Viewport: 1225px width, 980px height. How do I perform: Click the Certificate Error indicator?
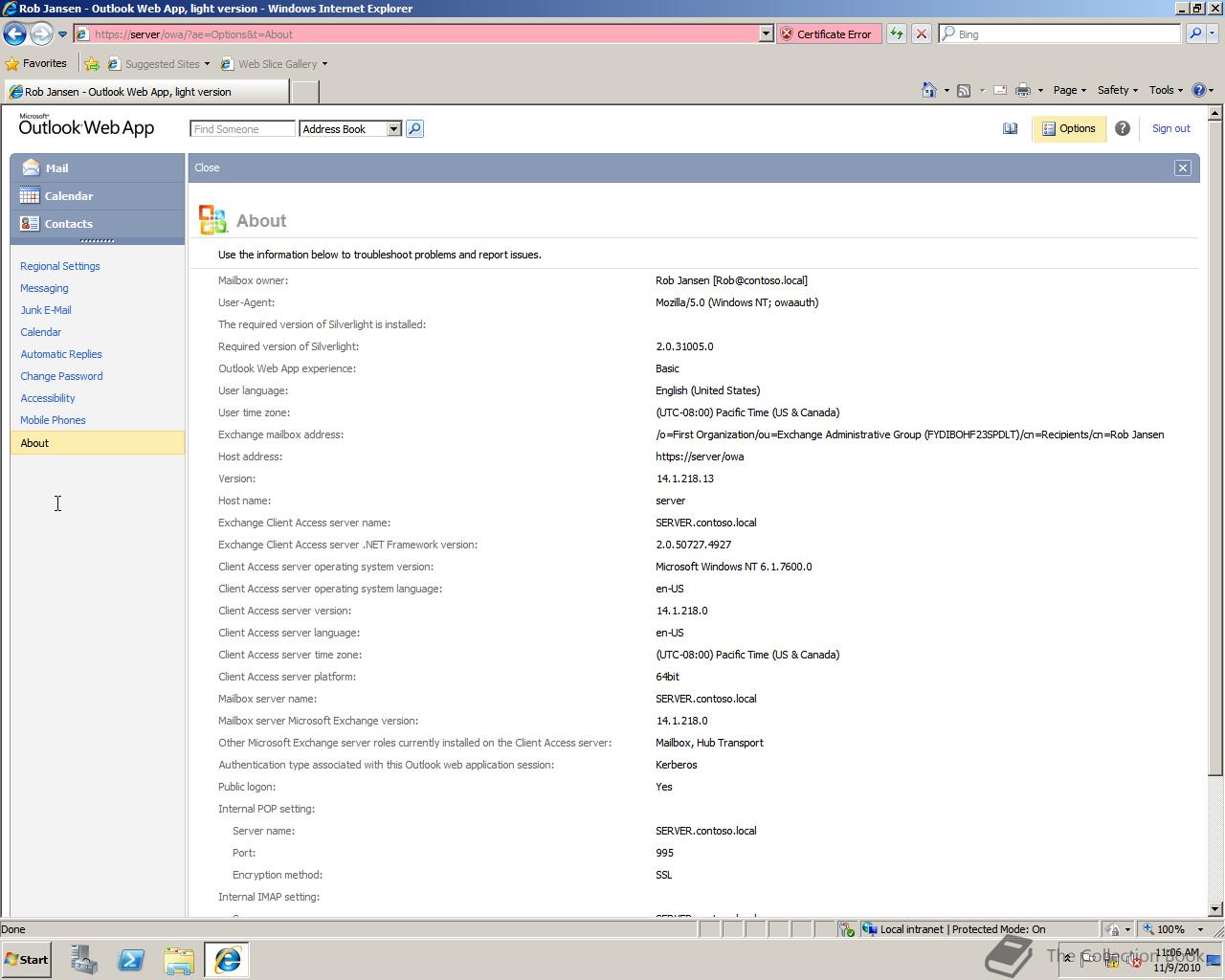point(827,34)
